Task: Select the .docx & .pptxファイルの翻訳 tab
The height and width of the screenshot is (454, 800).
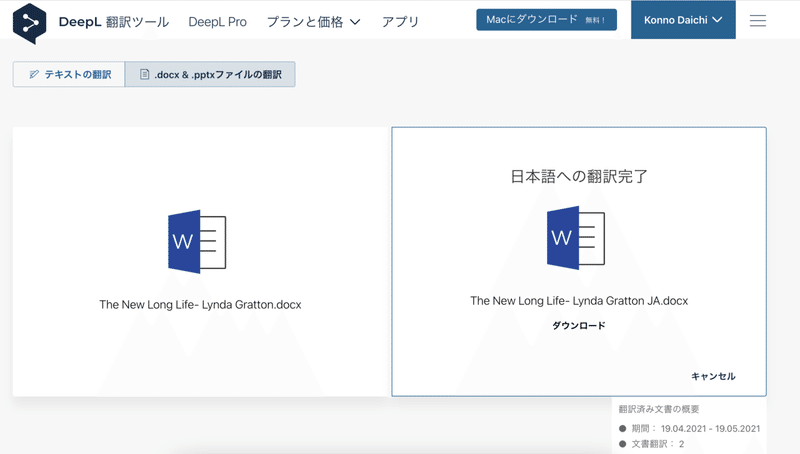Action: tap(210, 74)
